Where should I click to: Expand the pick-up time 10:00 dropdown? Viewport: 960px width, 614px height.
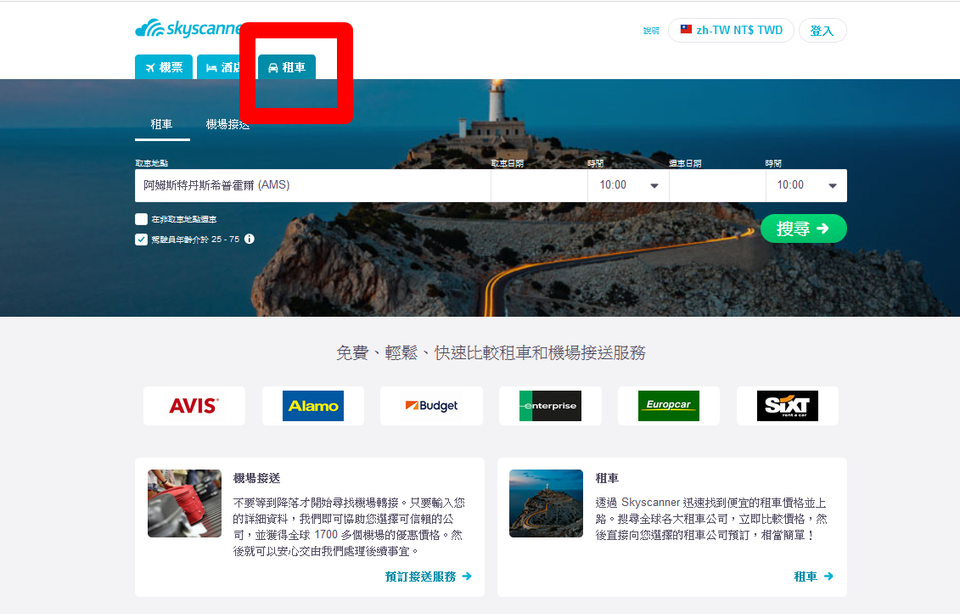[x=627, y=185]
